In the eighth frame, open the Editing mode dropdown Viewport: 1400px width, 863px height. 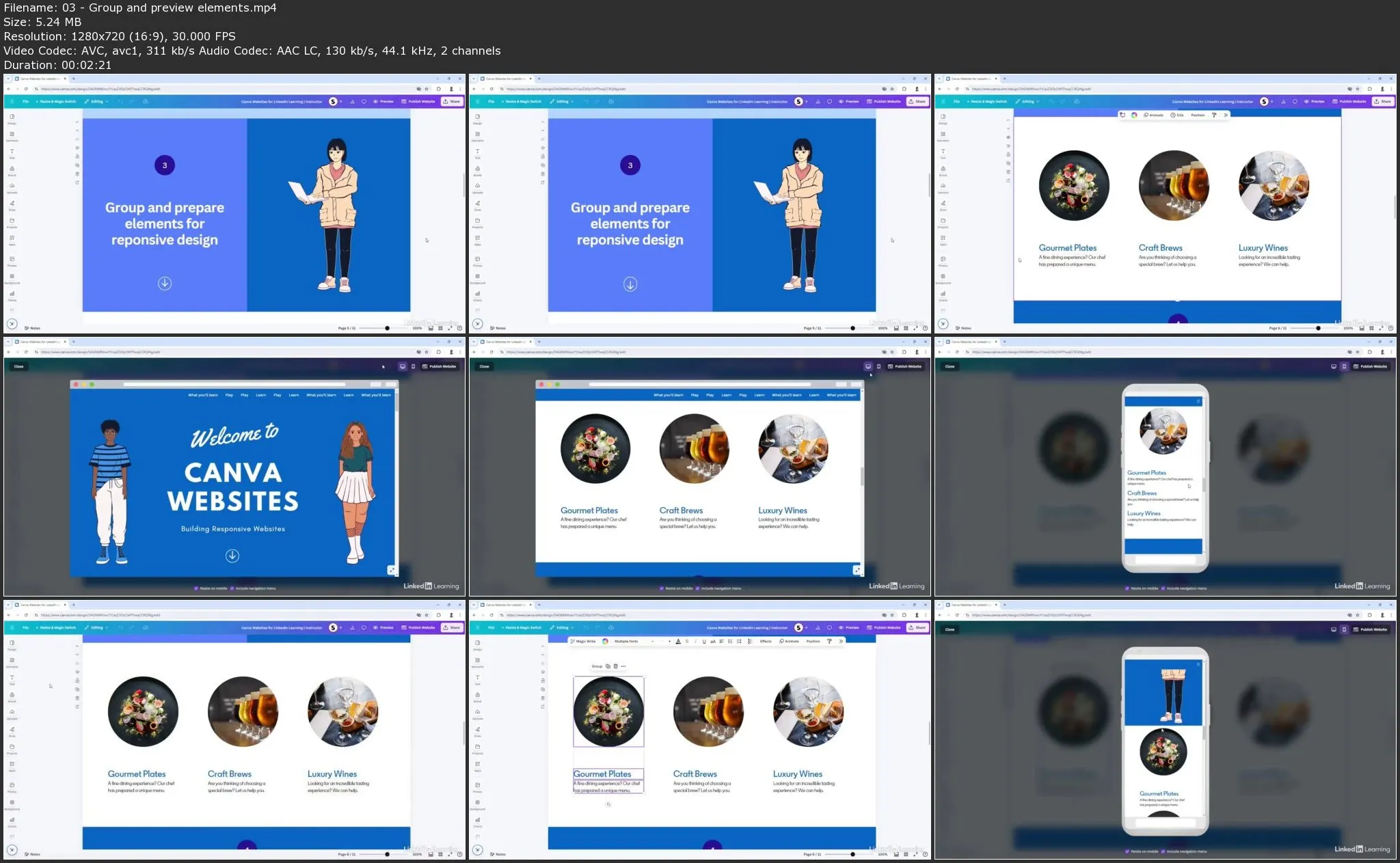(563, 627)
